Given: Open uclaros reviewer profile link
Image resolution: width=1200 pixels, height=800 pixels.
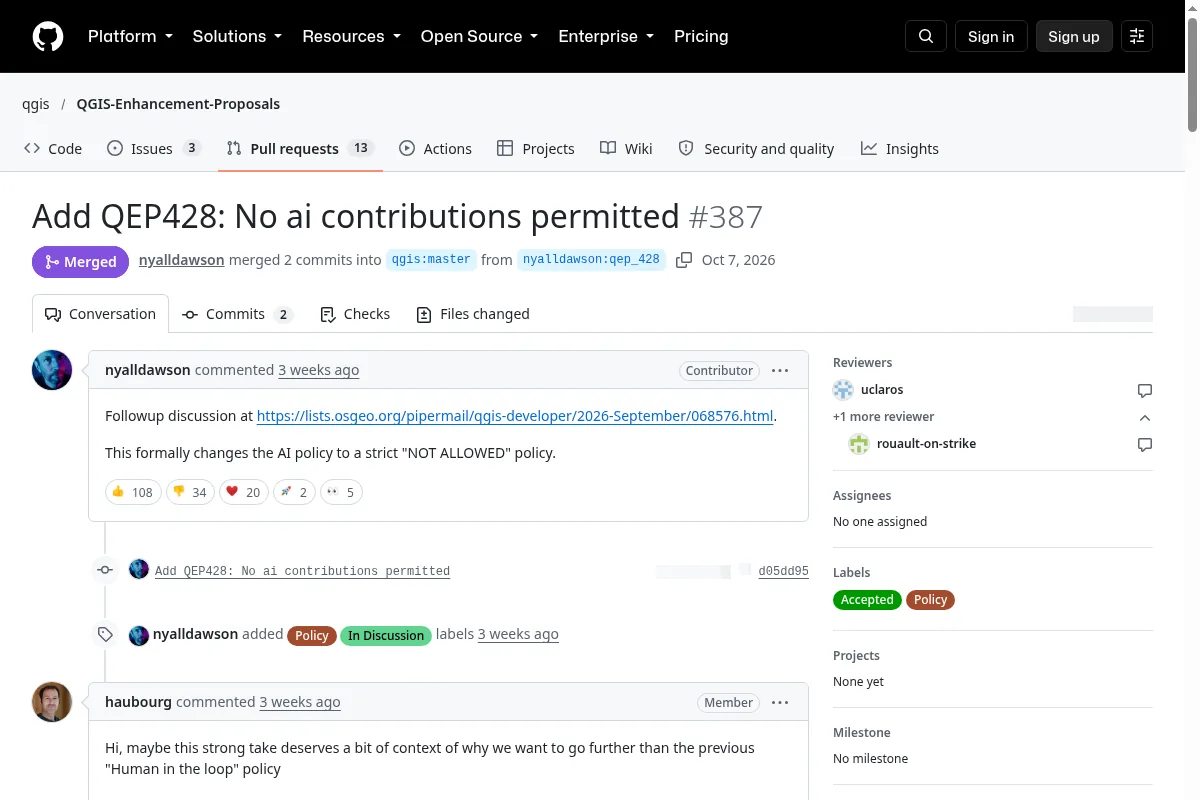Looking at the screenshot, I should coord(882,390).
